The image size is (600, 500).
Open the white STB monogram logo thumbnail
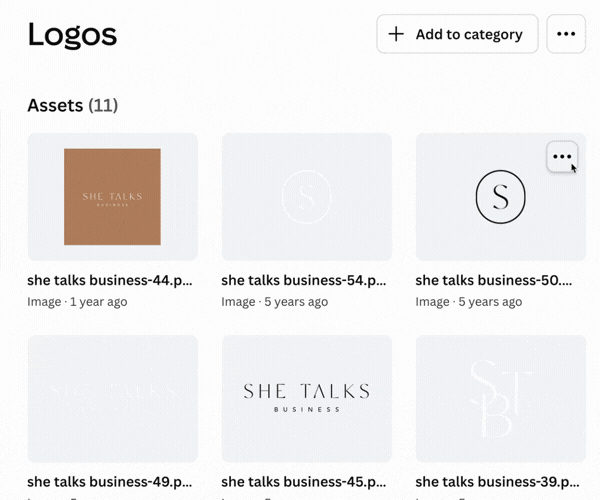click(500, 398)
